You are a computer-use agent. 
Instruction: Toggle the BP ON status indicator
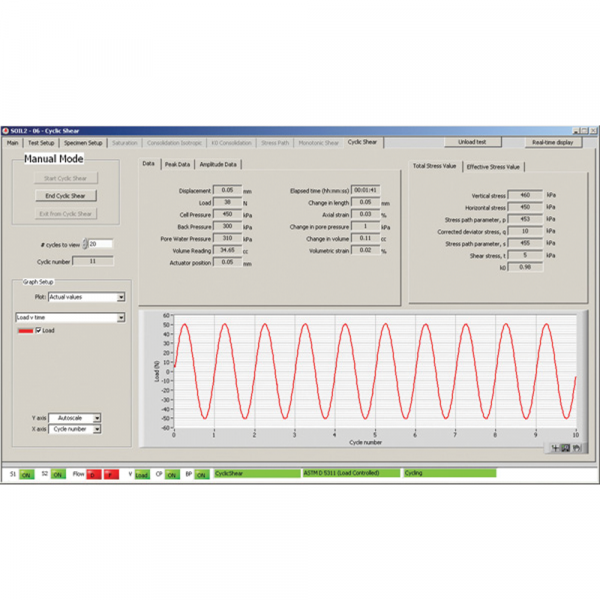click(203, 474)
